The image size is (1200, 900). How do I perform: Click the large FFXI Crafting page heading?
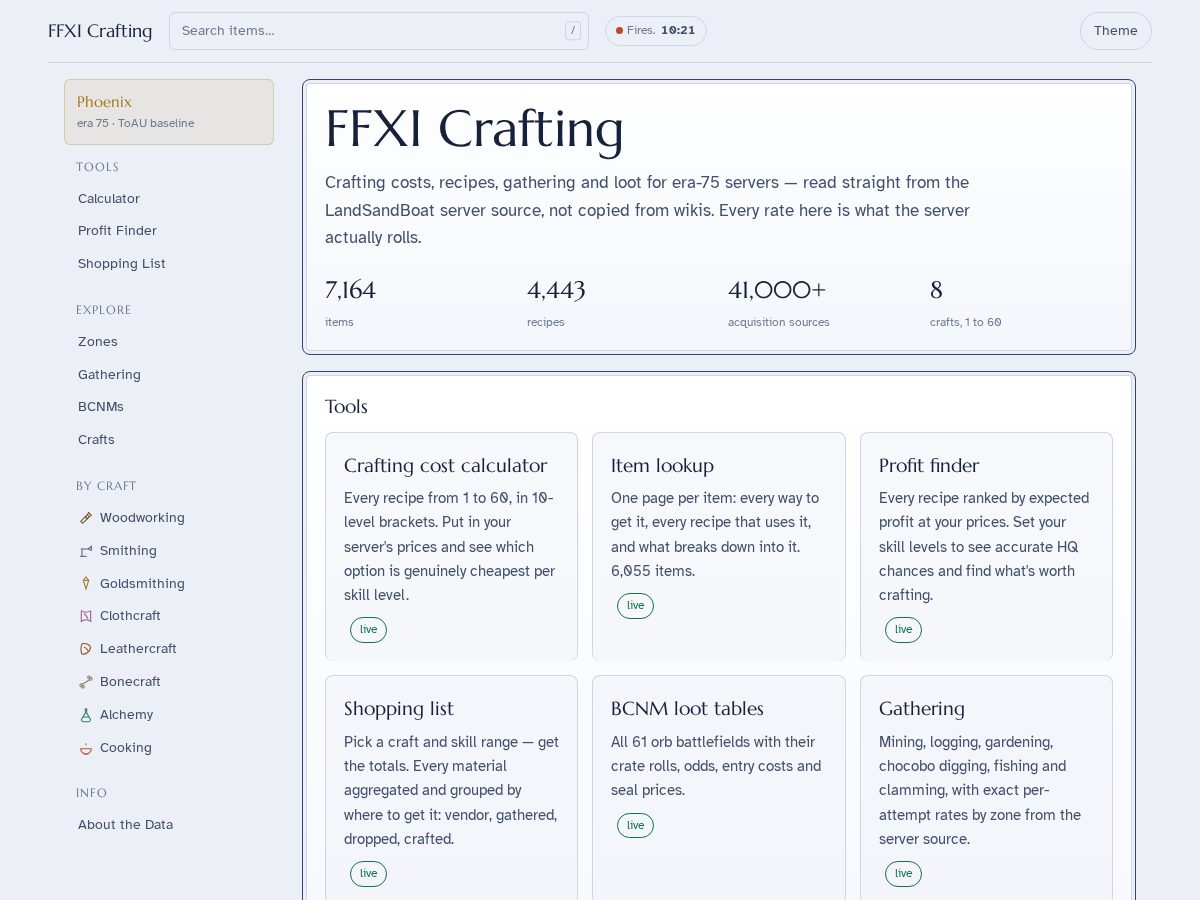pos(474,129)
